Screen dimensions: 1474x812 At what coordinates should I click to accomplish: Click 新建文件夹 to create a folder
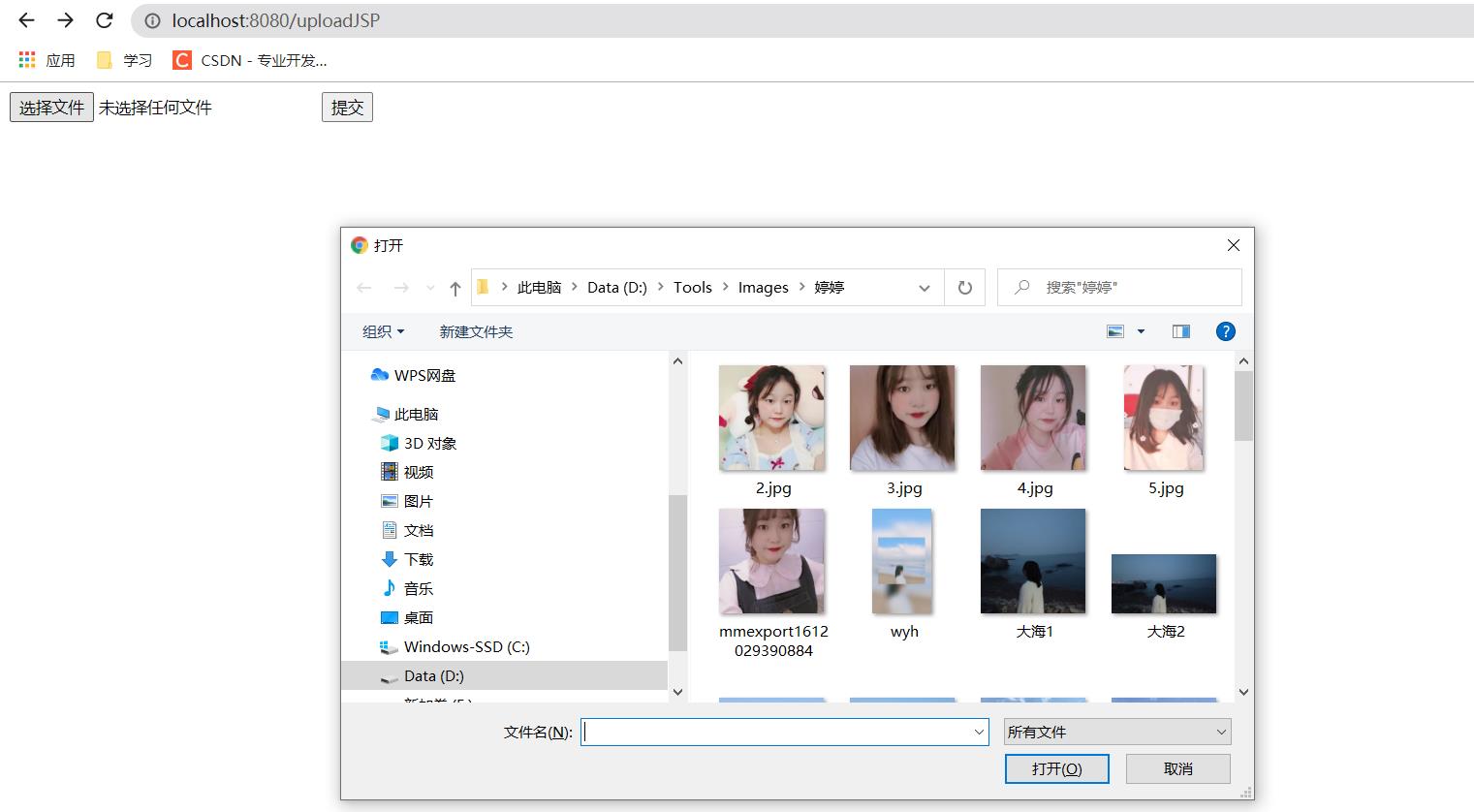(x=476, y=331)
